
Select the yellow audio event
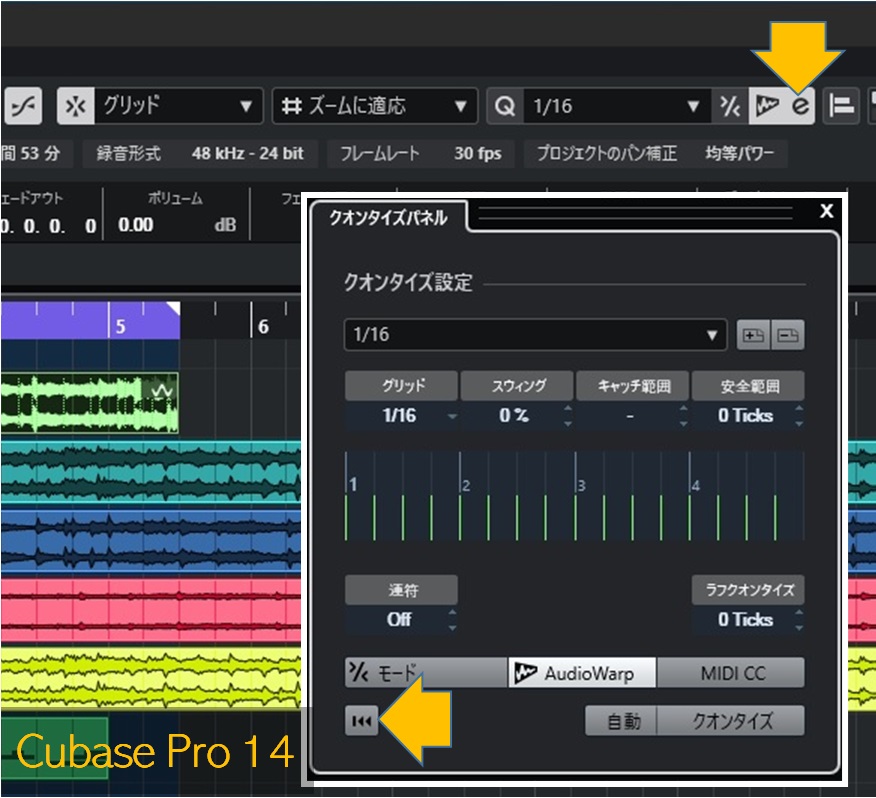coord(151,678)
